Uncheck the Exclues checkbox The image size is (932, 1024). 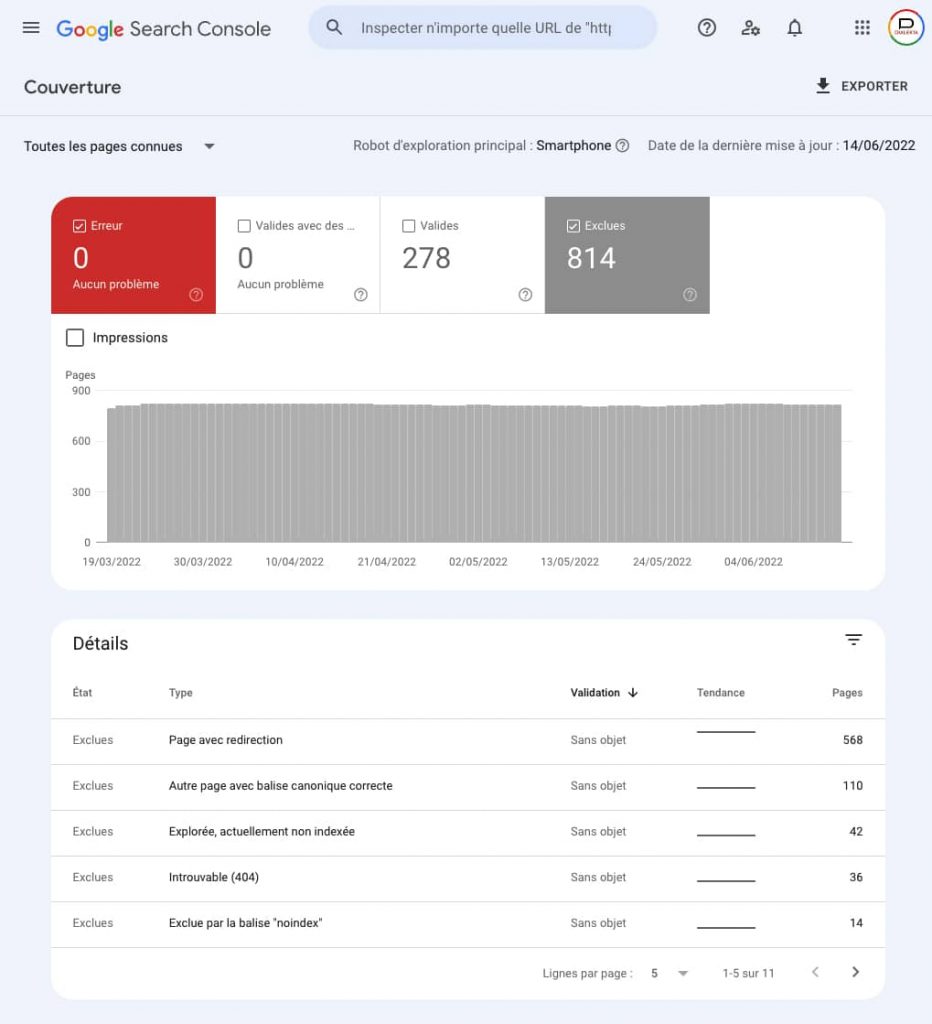click(x=573, y=226)
